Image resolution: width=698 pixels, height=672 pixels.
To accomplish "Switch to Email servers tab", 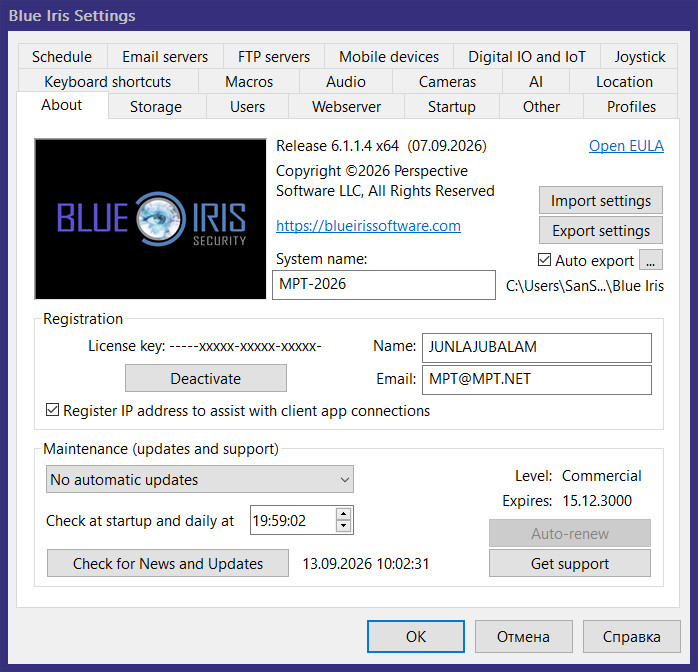I will point(165,57).
